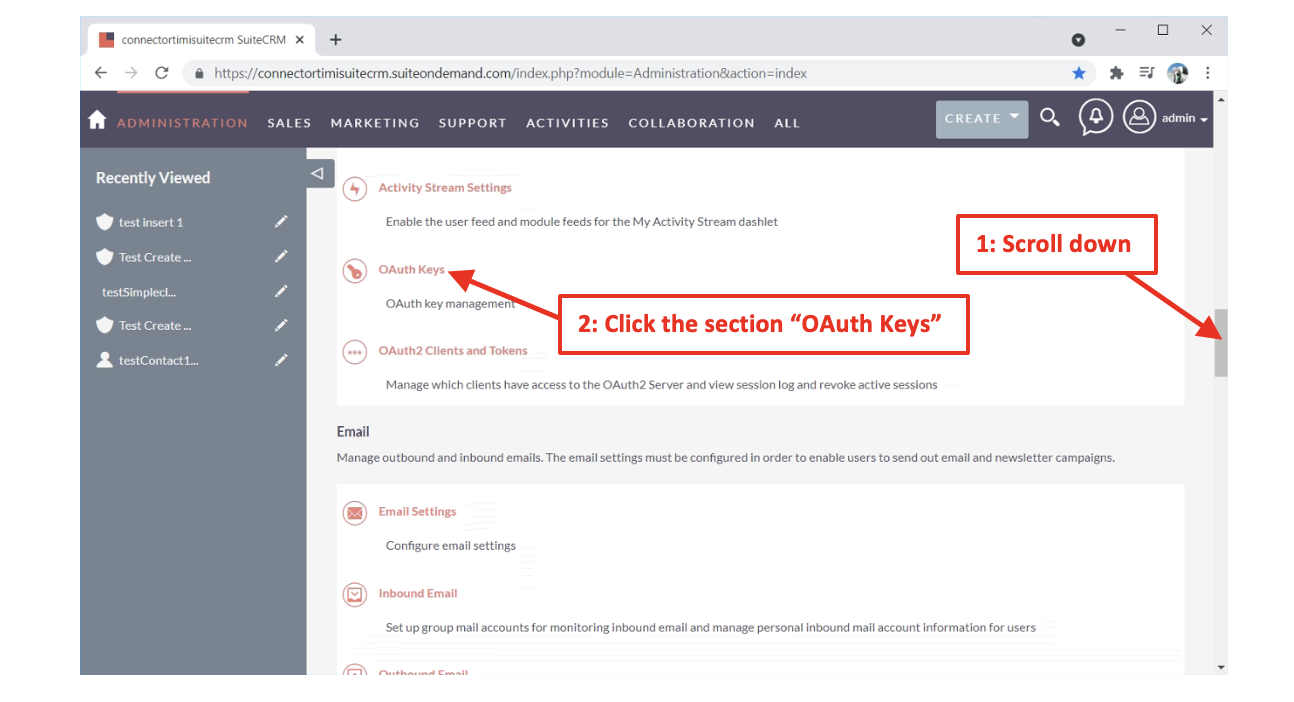Image resolution: width=1294 pixels, height=702 pixels.
Task: Click the SuiteCRM home icon
Action: [x=97, y=121]
